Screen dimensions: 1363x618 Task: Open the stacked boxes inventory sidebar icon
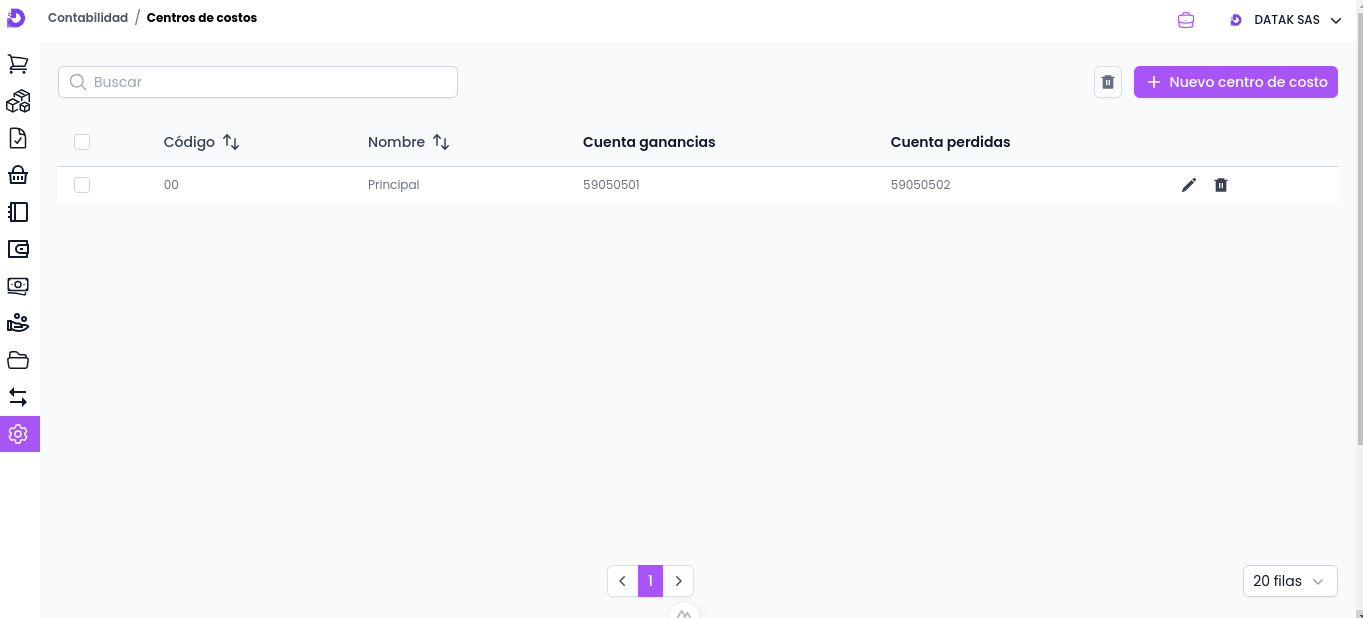pyautogui.click(x=18, y=101)
